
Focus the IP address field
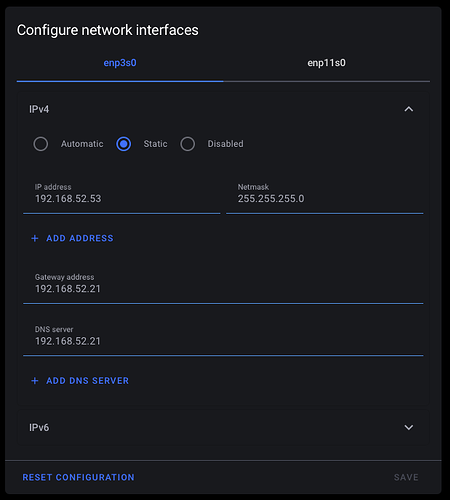click(x=122, y=195)
